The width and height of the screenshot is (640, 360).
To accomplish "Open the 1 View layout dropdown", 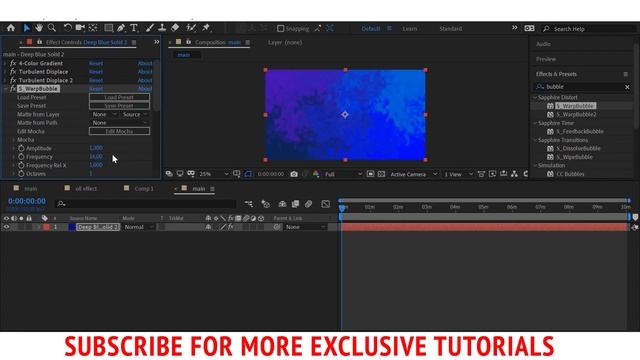I will coord(458,174).
